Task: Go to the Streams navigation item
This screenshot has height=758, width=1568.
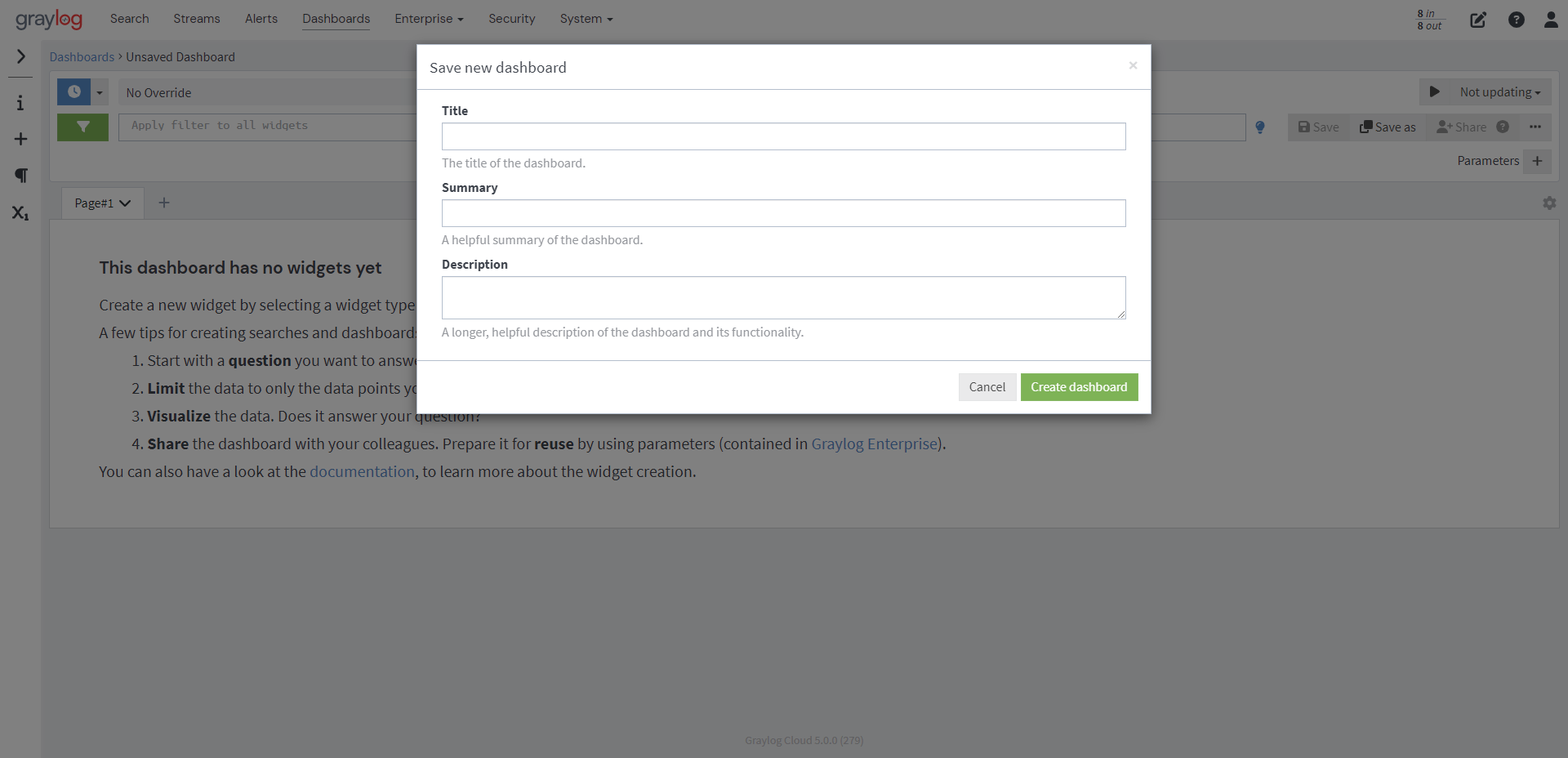Action: pos(197,19)
